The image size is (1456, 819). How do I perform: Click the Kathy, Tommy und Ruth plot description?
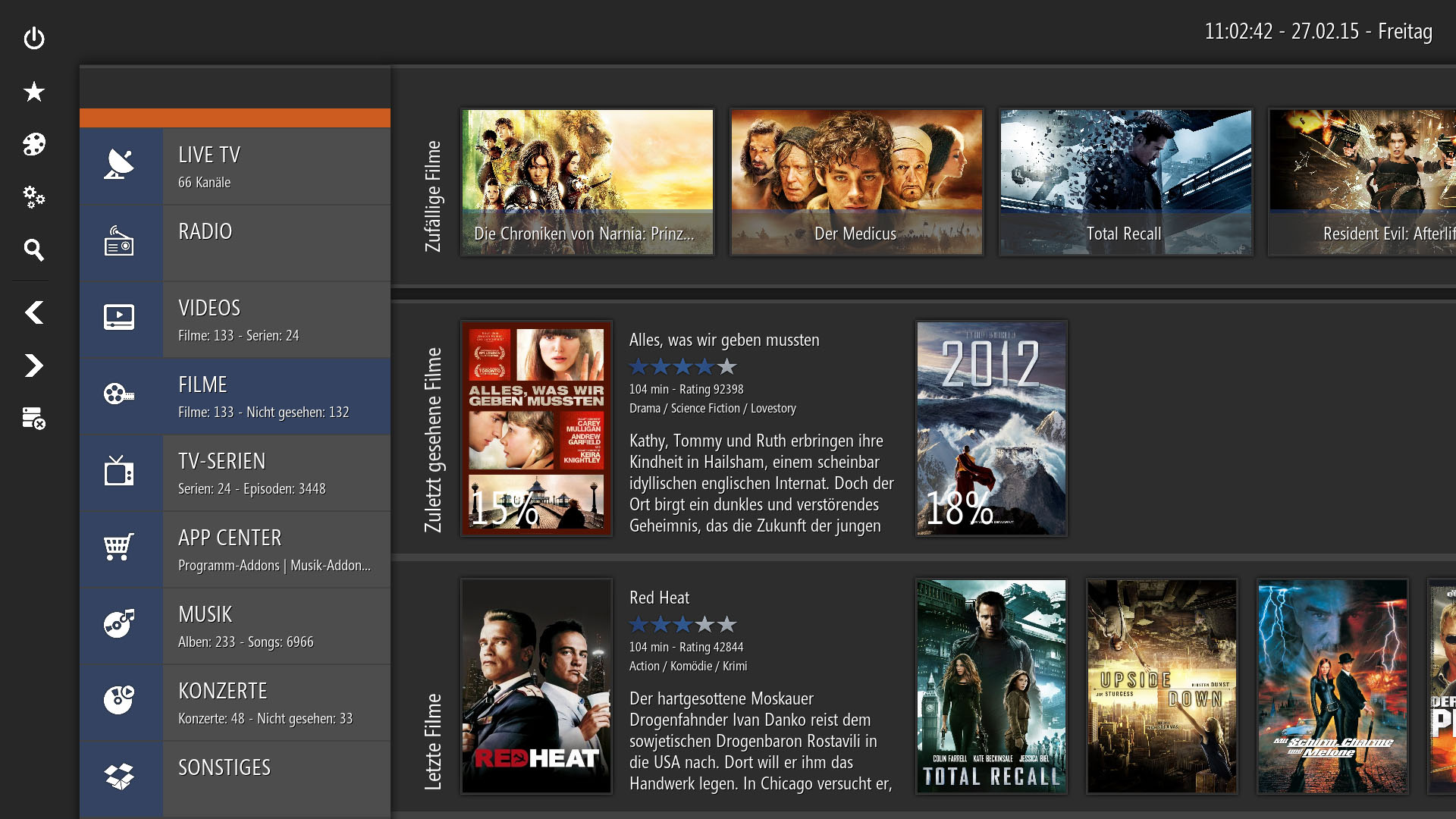click(761, 483)
